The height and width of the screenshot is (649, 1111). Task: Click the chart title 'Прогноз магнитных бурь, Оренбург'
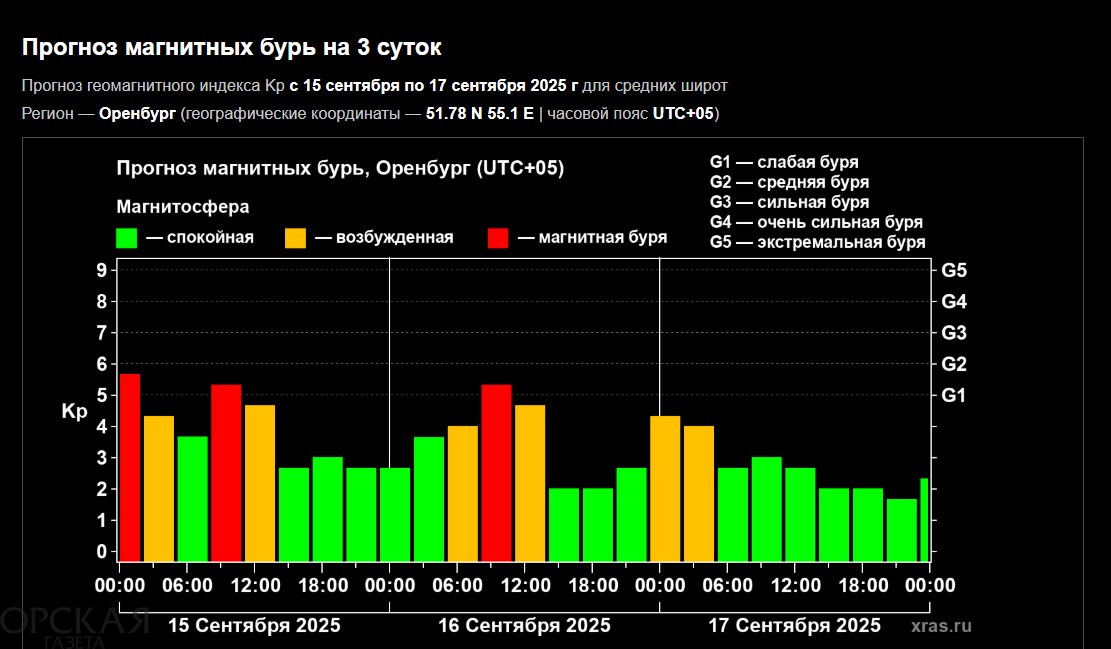coord(340,168)
